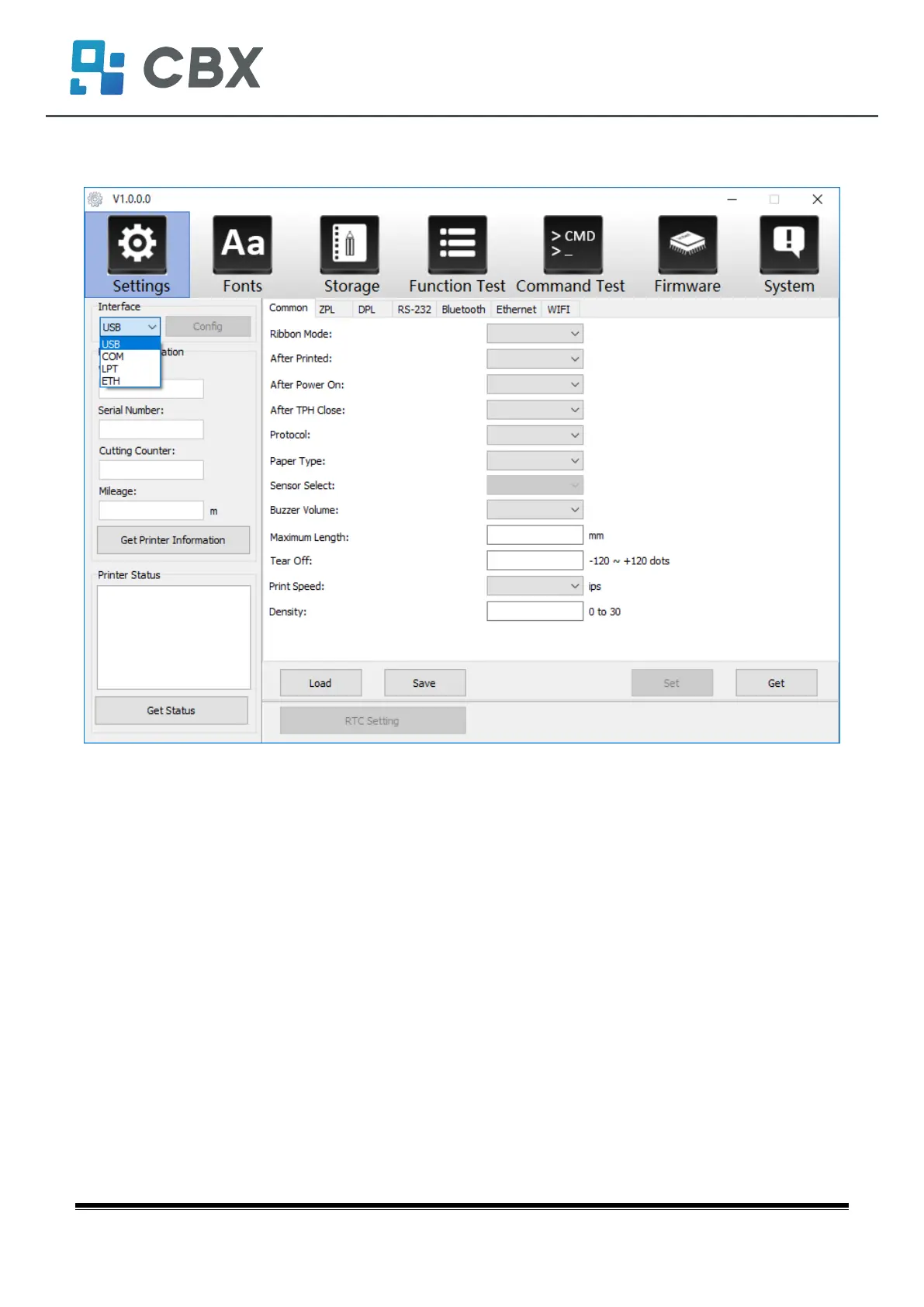Expand the Paper Type dropdown

535,460
